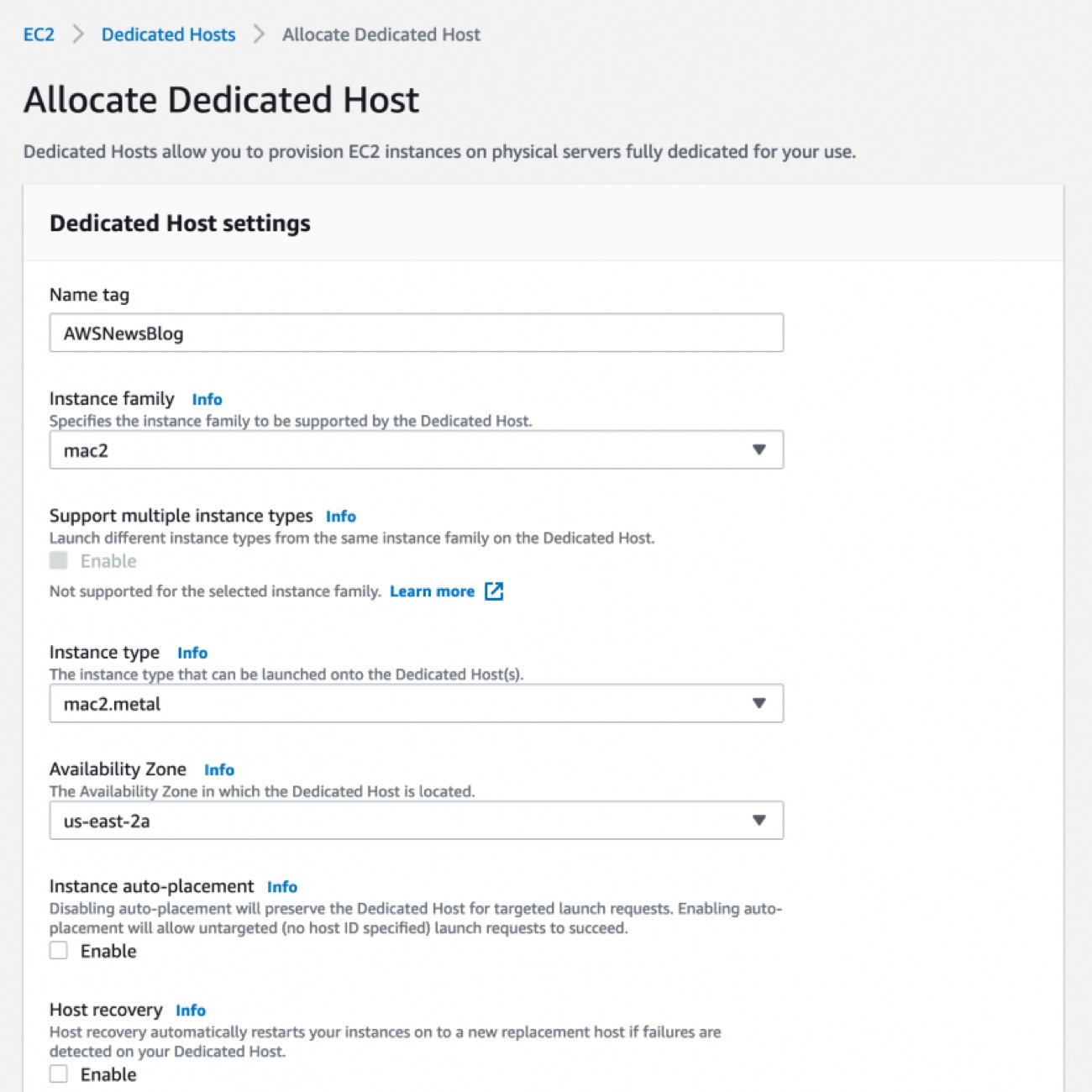
Task: Click Info next to Host recovery
Action: pyautogui.click(x=190, y=1011)
